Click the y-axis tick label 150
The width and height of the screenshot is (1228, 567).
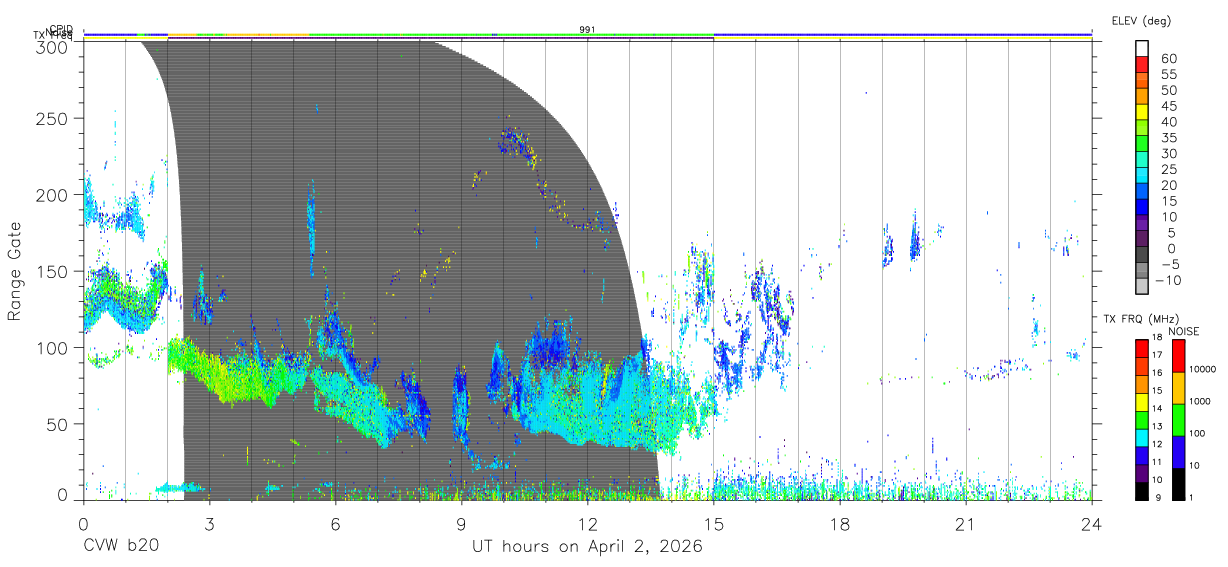[52, 271]
